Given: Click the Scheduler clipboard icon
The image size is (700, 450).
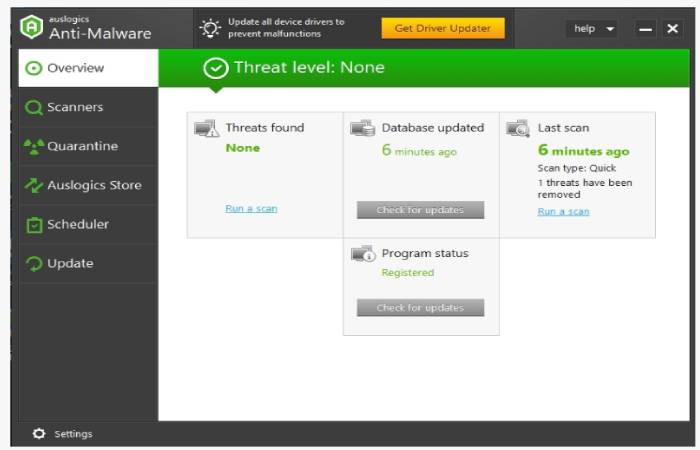Looking at the screenshot, I should coord(34,225).
